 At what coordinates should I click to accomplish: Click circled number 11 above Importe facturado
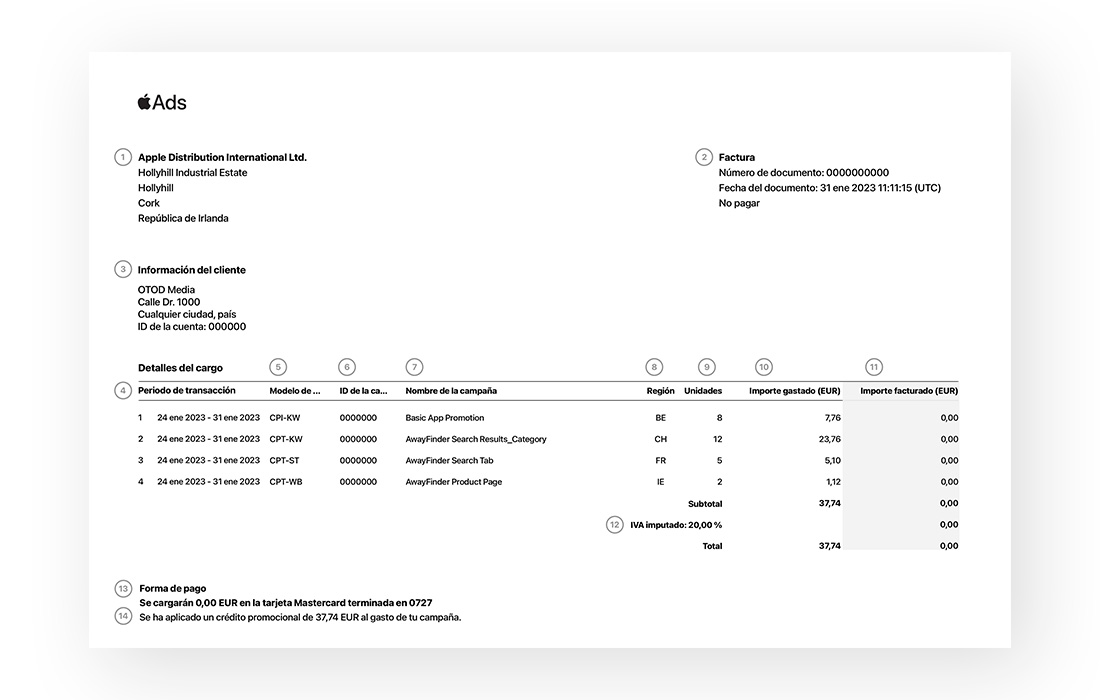click(x=875, y=367)
